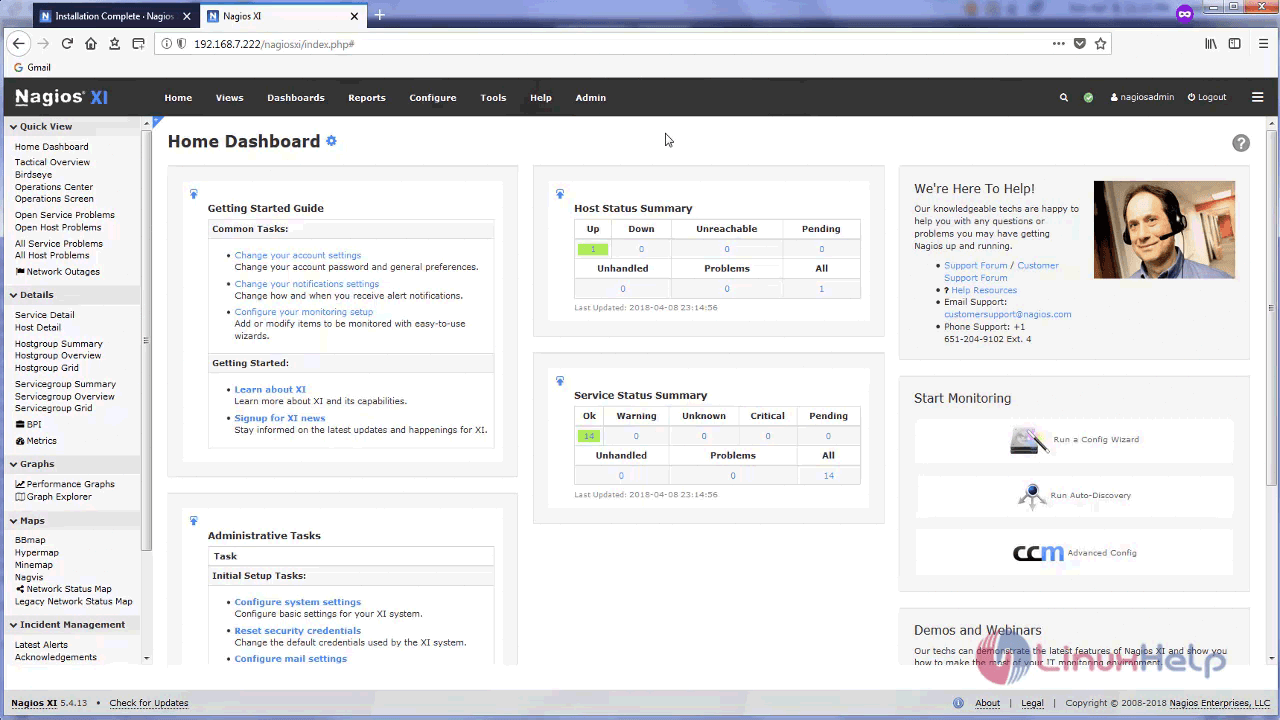Image resolution: width=1280 pixels, height=720 pixels.
Task: Open the Reports menu
Action: coord(367,98)
